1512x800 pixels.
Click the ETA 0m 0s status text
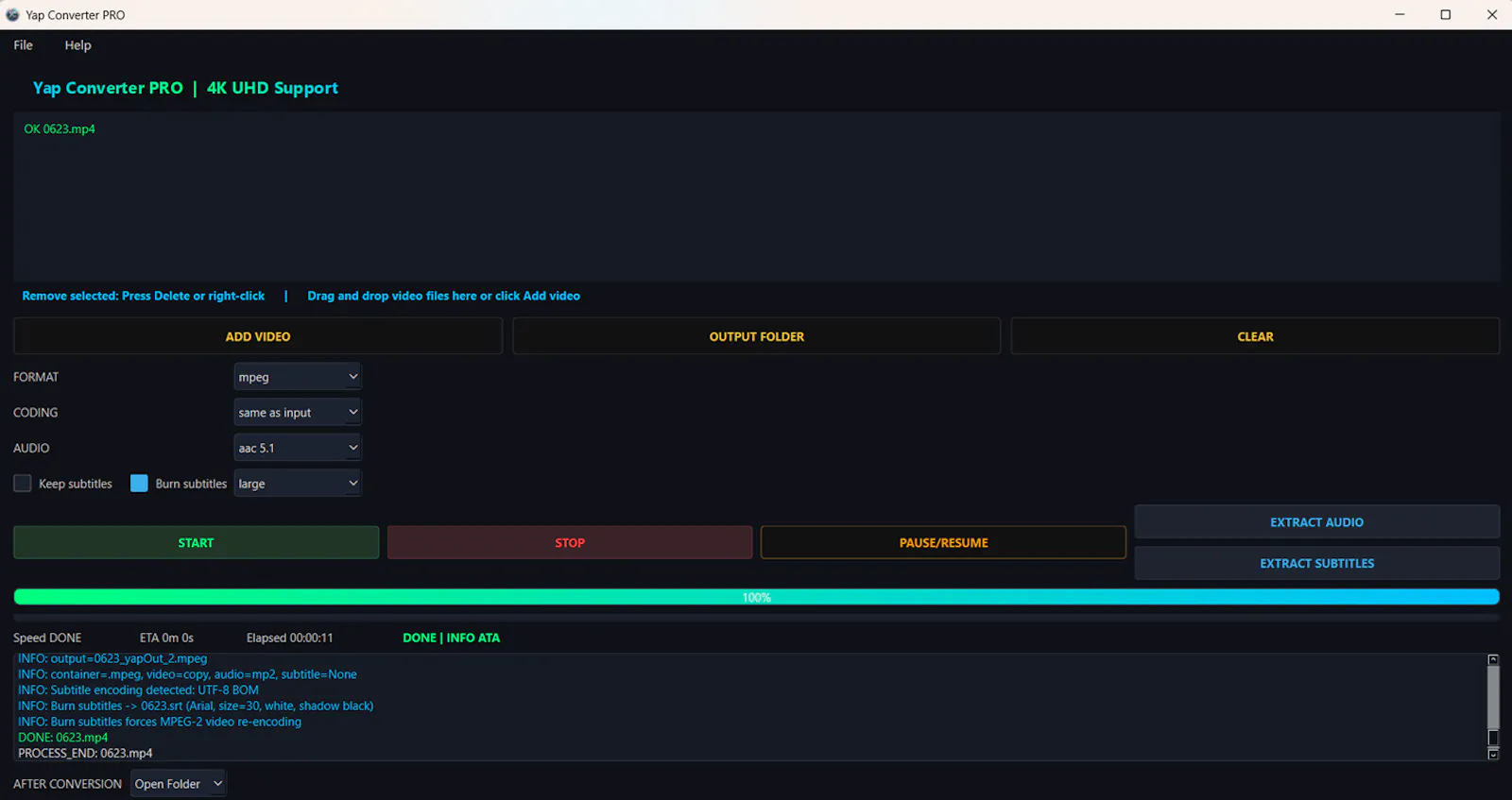tap(166, 638)
